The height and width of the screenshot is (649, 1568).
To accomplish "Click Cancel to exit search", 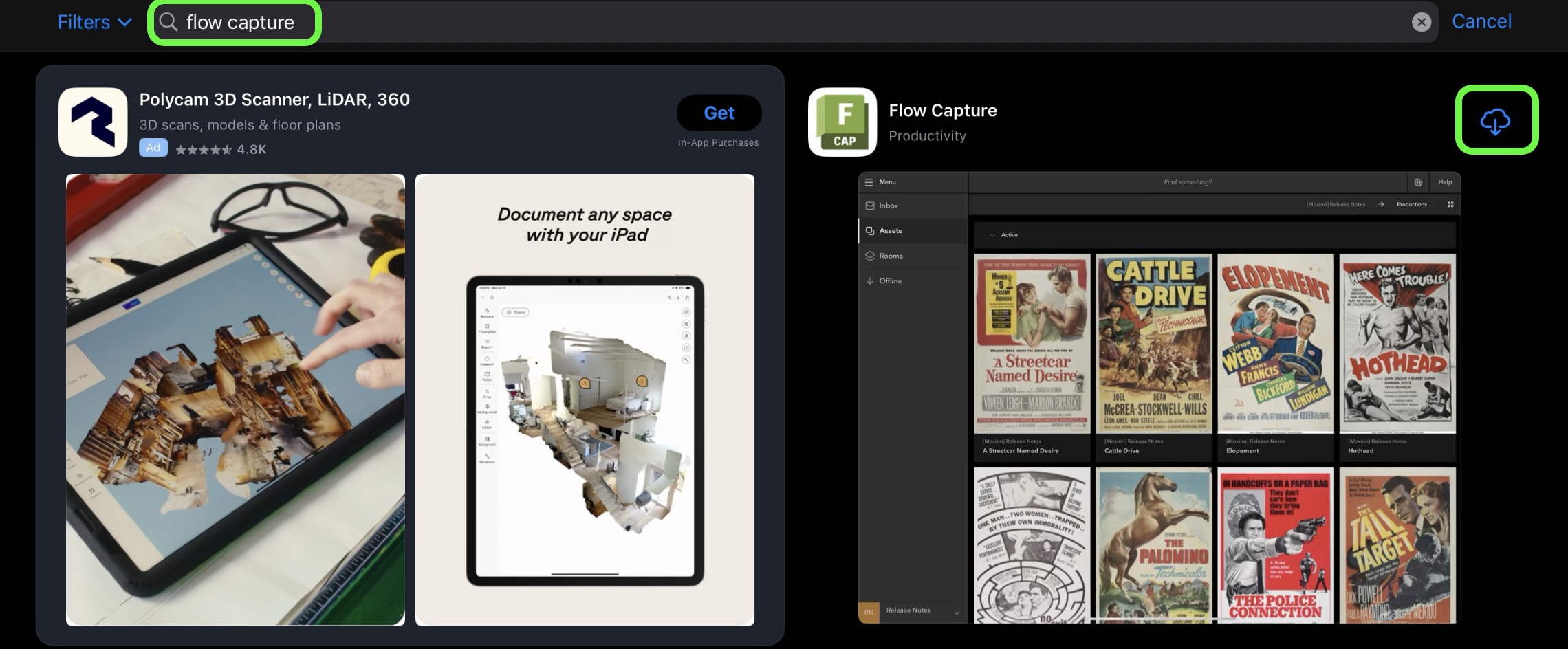I will (x=1481, y=21).
